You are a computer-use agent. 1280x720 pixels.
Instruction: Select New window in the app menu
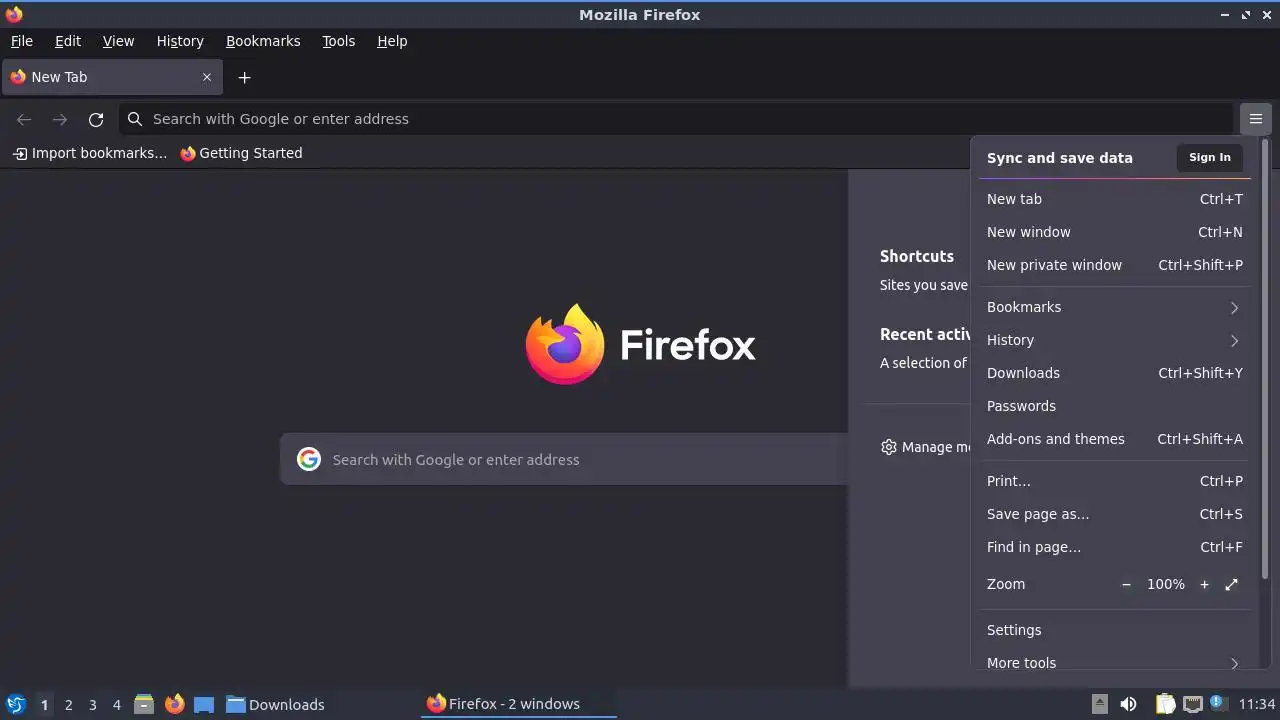point(1113,232)
